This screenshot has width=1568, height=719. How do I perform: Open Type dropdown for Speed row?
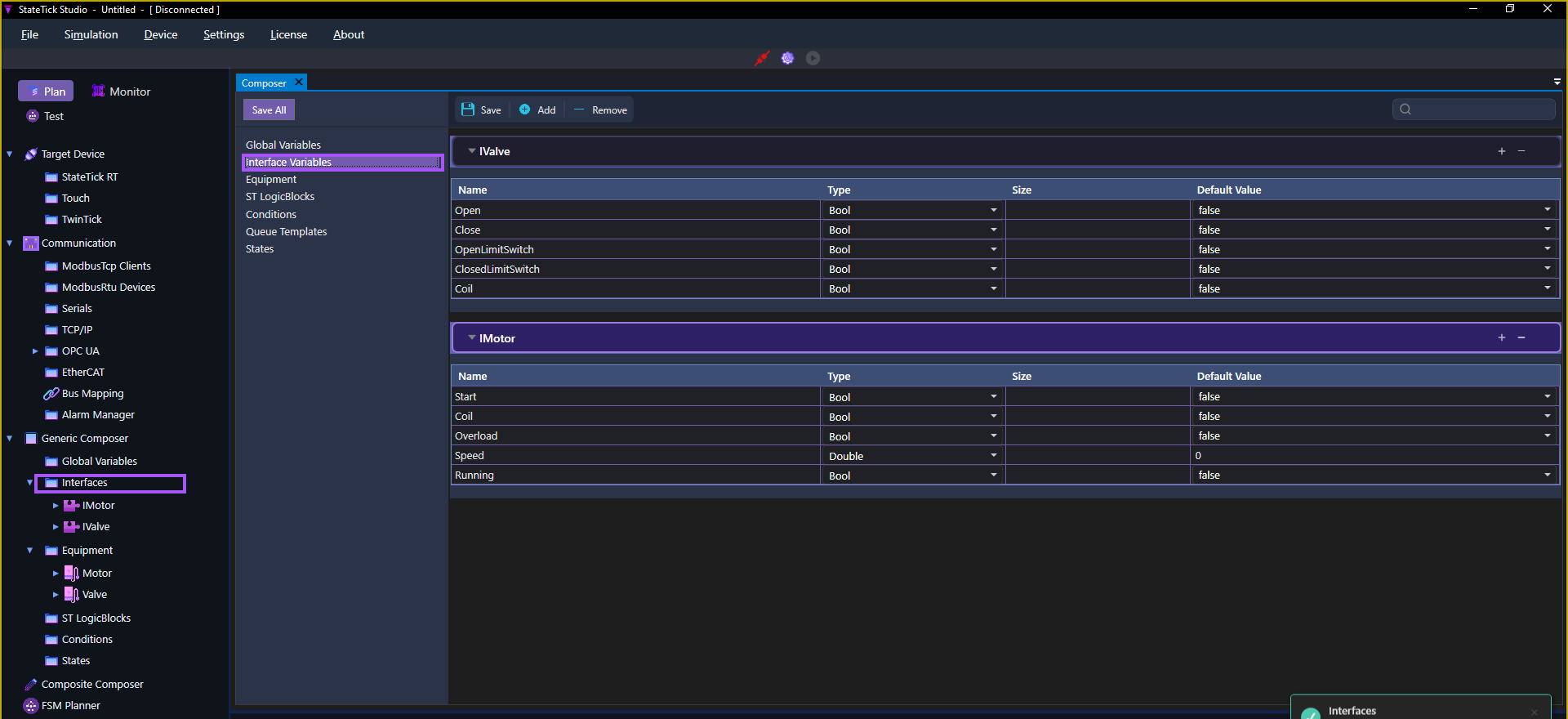point(994,456)
